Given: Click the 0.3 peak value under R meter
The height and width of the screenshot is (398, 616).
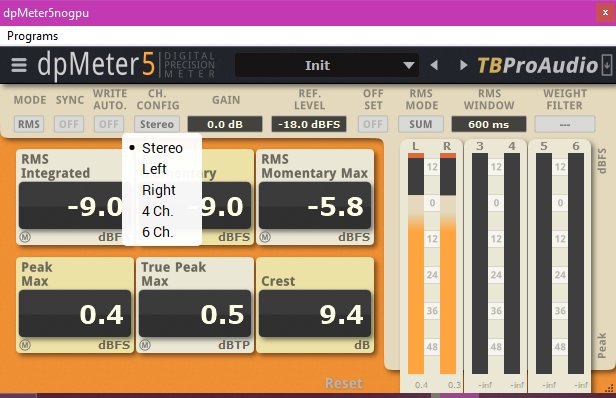Looking at the screenshot, I should point(455,385).
